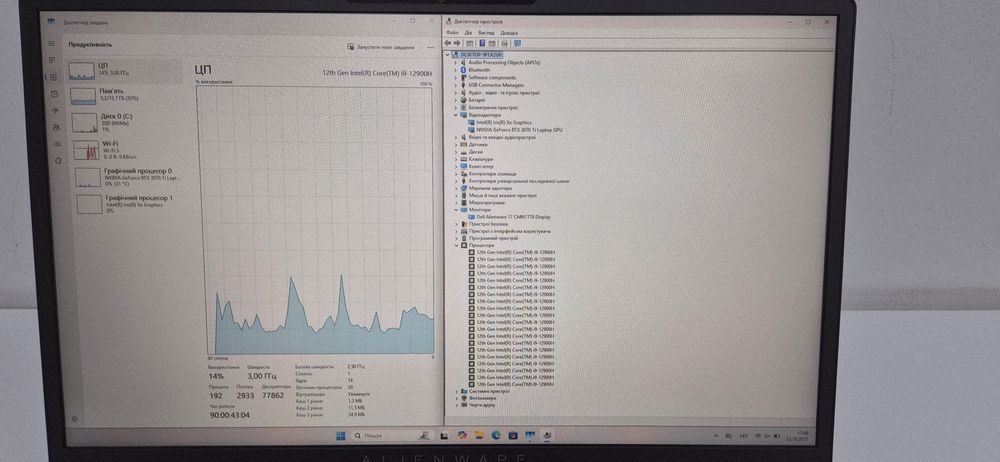
Task: Click the Help icon in Device Manager toolbar
Action: point(483,43)
